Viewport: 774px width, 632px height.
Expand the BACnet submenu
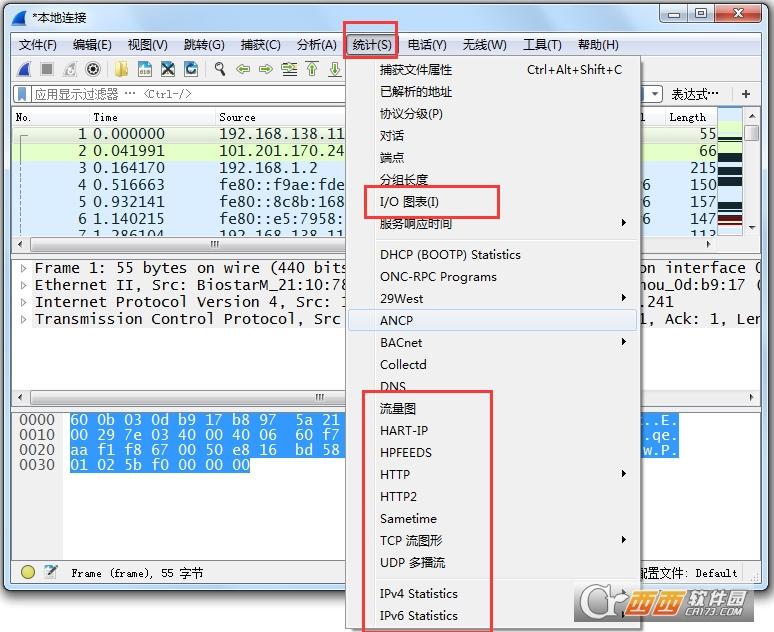tap(492, 343)
